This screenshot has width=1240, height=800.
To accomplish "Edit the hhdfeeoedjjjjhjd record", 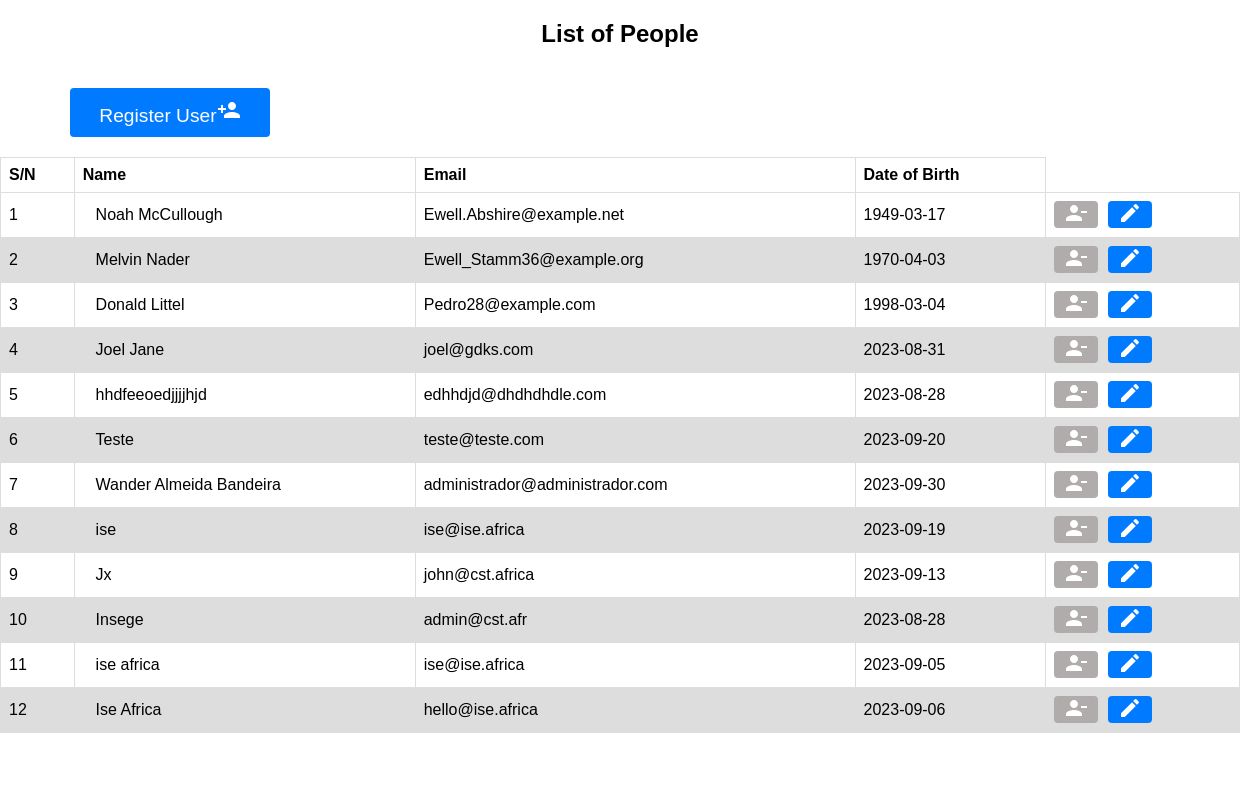I will pyautogui.click(x=1130, y=395).
